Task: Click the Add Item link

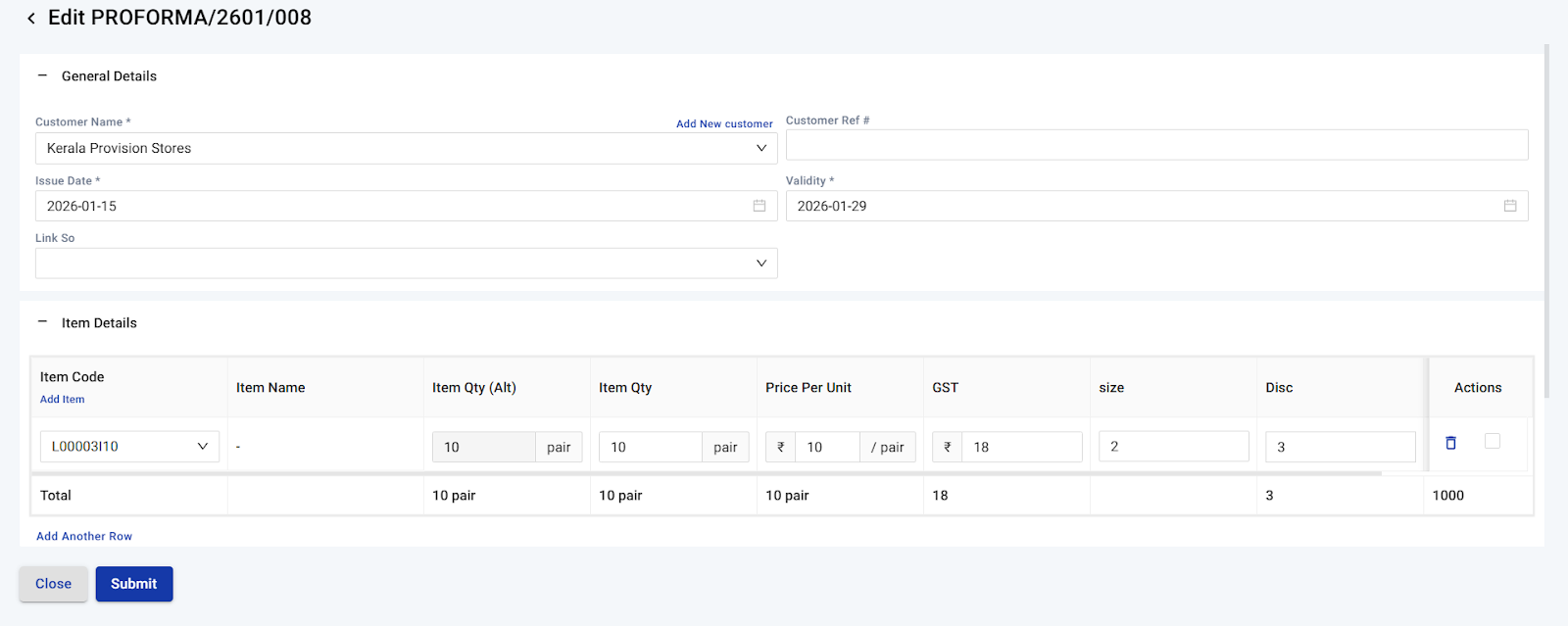Action: [62, 400]
